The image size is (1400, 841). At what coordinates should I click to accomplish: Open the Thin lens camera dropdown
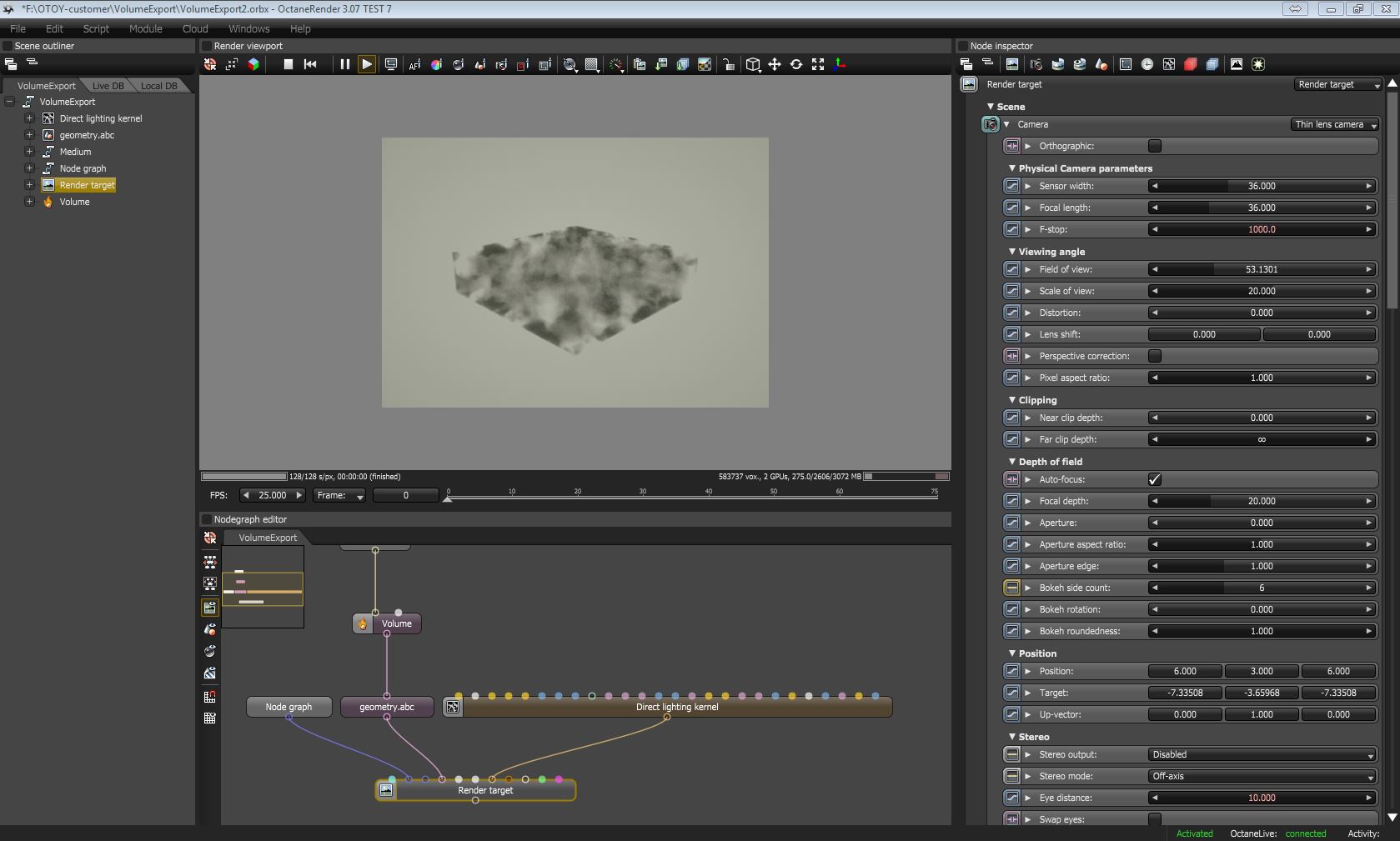click(1335, 124)
